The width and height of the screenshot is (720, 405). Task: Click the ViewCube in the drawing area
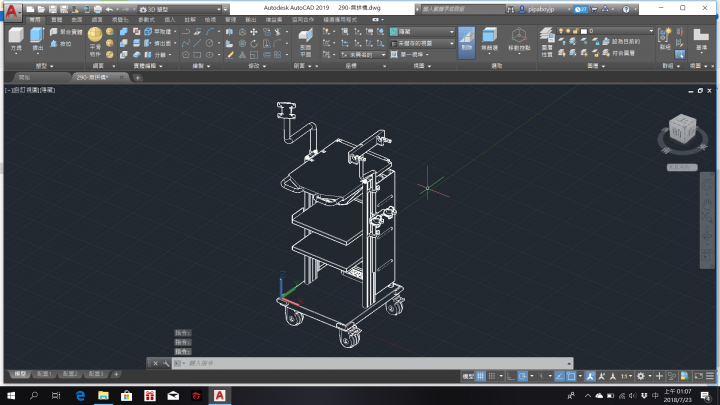pos(682,128)
